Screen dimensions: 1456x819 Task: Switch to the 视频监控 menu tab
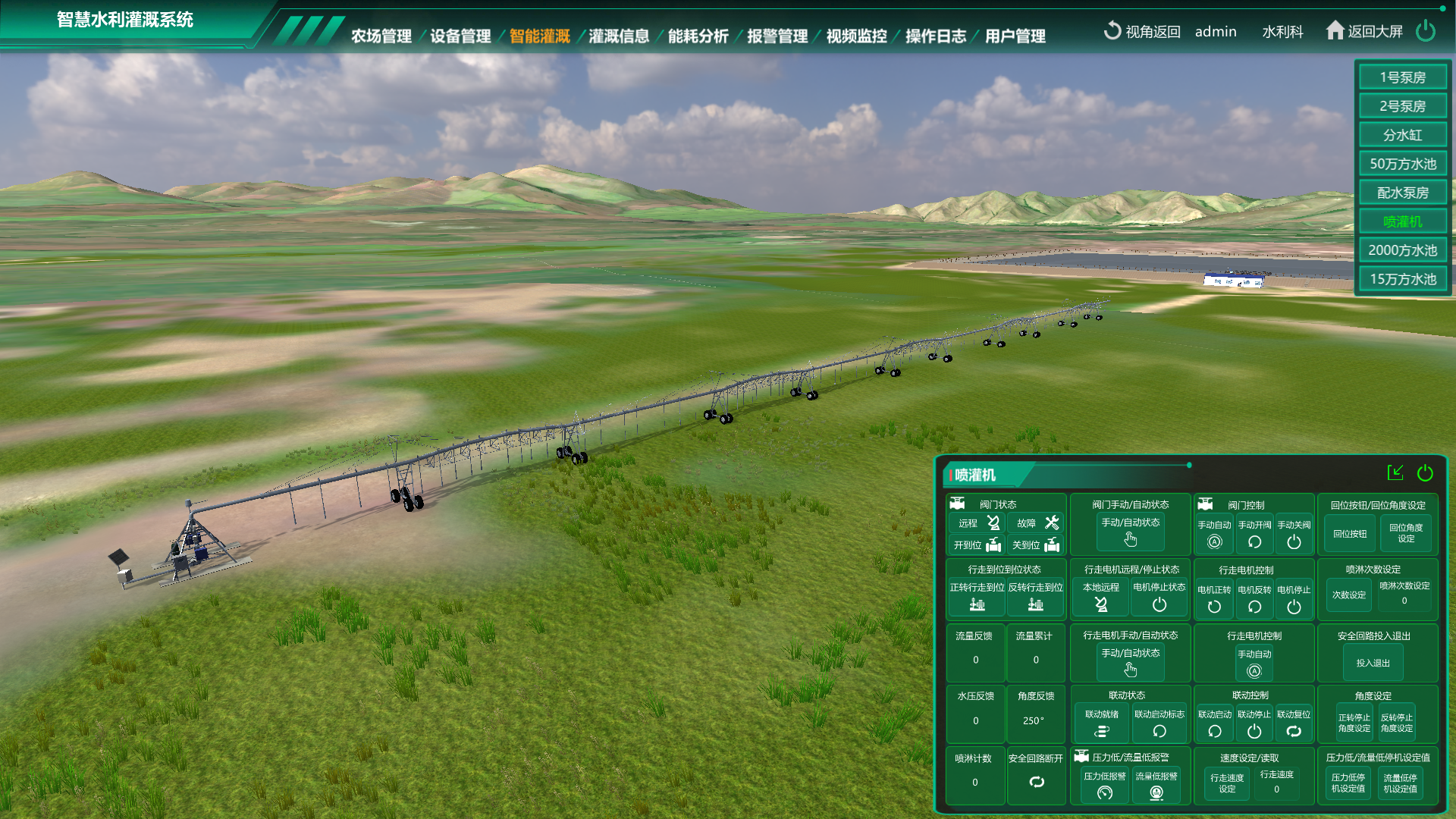(856, 36)
